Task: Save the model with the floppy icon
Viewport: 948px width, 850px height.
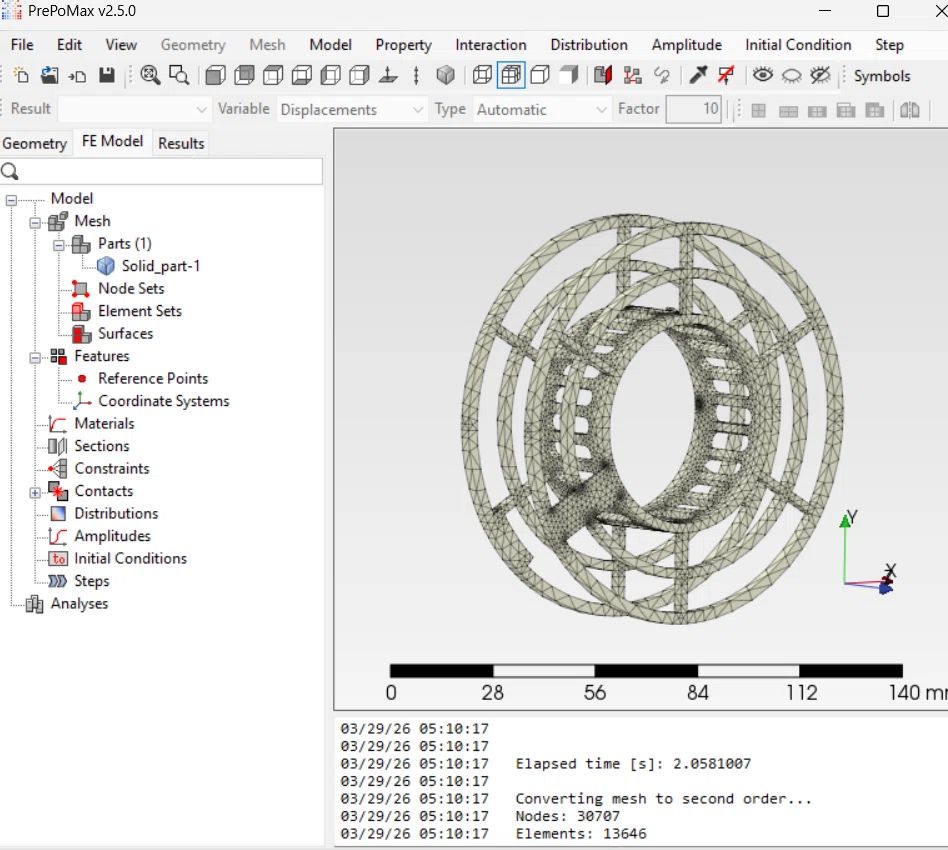Action: (107, 76)
